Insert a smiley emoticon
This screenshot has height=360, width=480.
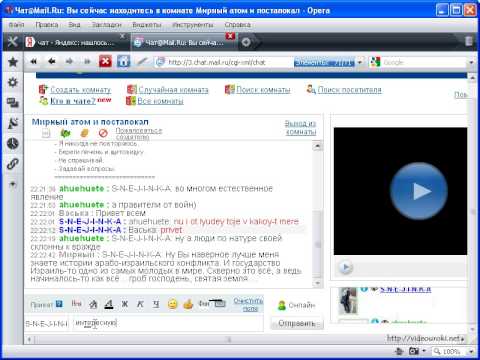pos(172,304)
